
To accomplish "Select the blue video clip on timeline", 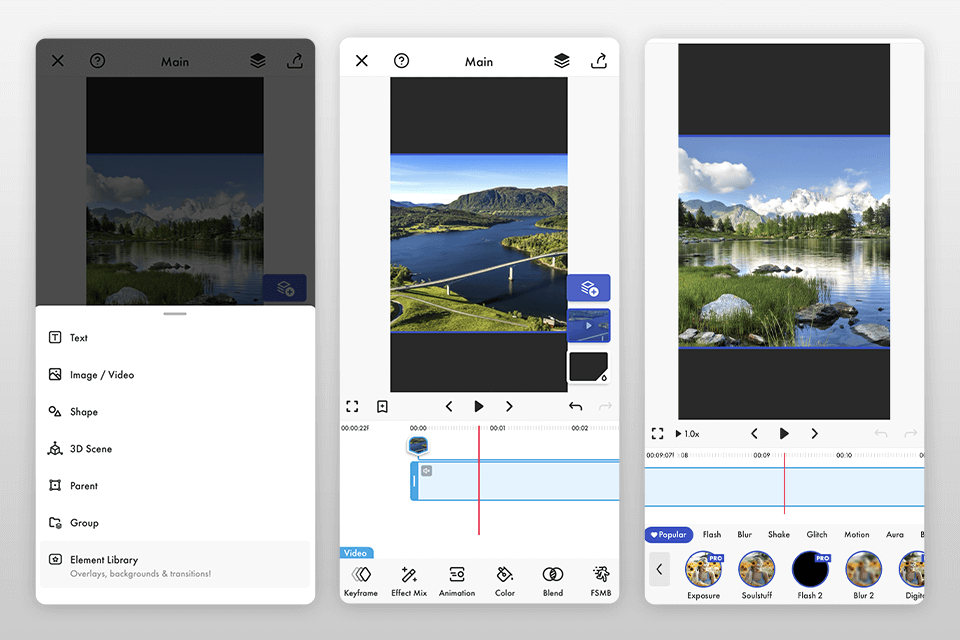I will click(x=514, y=481).
